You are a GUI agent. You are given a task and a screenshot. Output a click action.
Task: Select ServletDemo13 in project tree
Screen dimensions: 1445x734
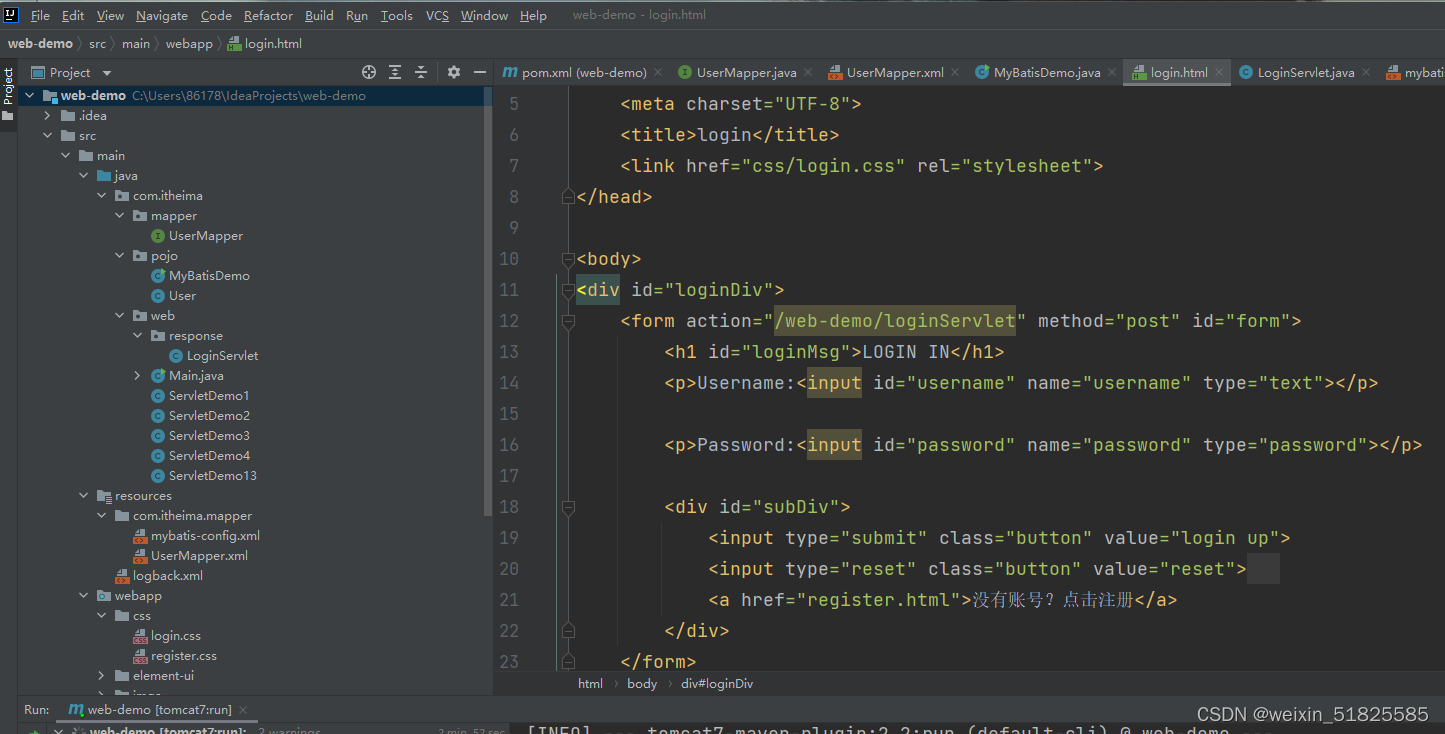(212, 476)
